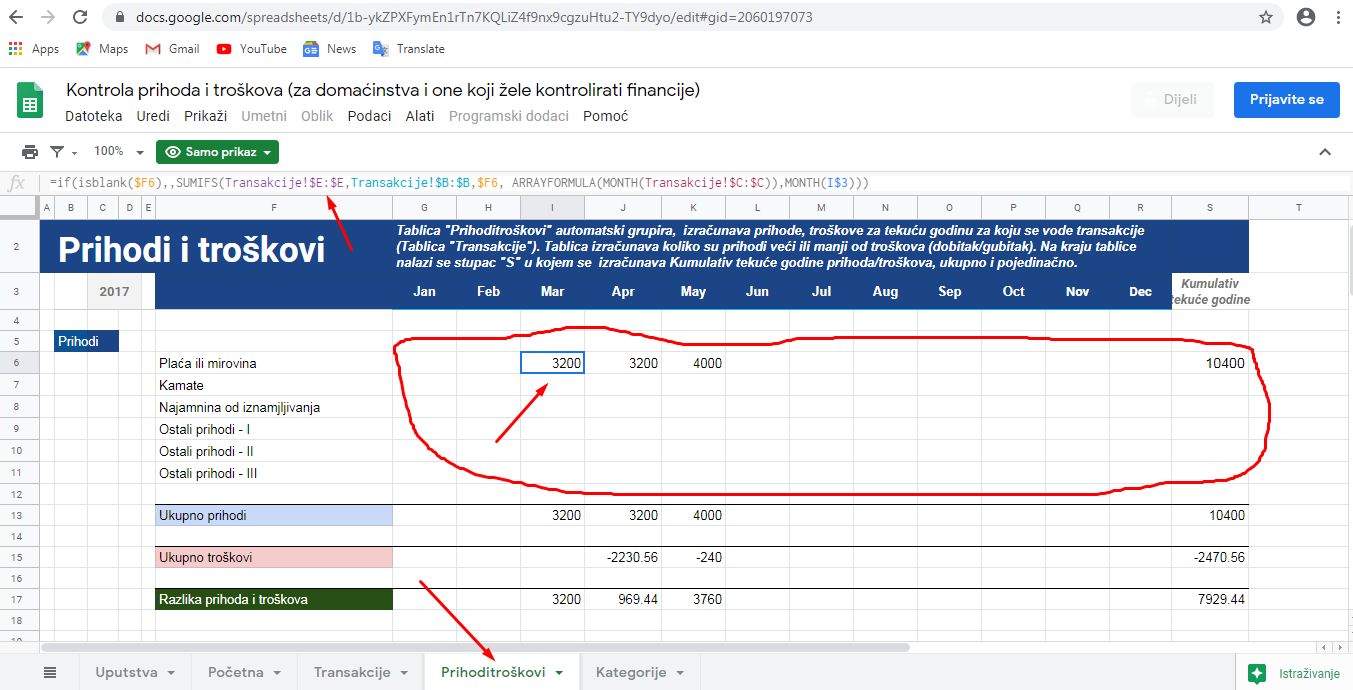Viewport: 1353px width, 690px height.
Task: Click the Google Sheets home logo
Action: [x=30, y=102]
